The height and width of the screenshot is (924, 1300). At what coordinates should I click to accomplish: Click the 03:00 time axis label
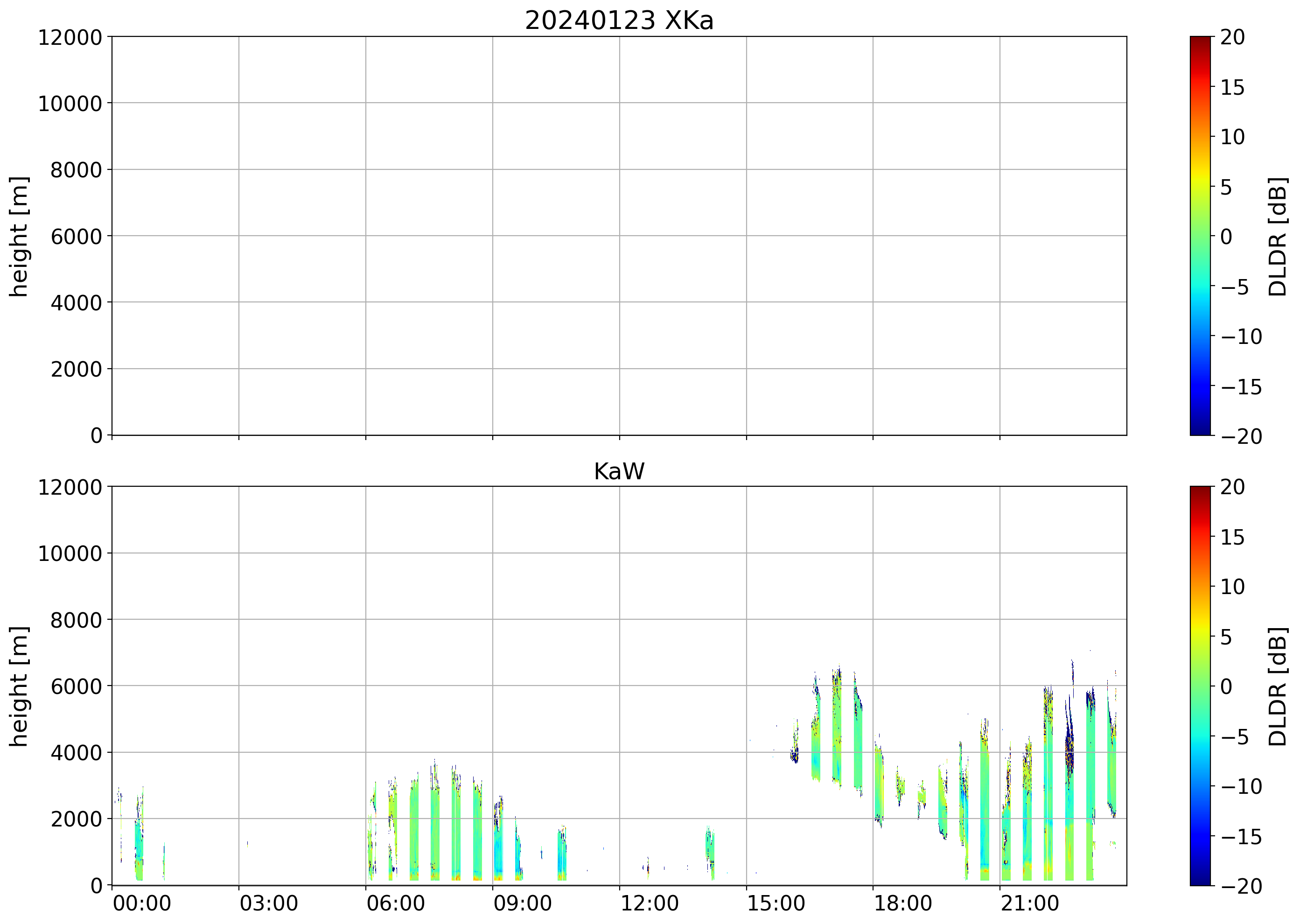point(268,903)
